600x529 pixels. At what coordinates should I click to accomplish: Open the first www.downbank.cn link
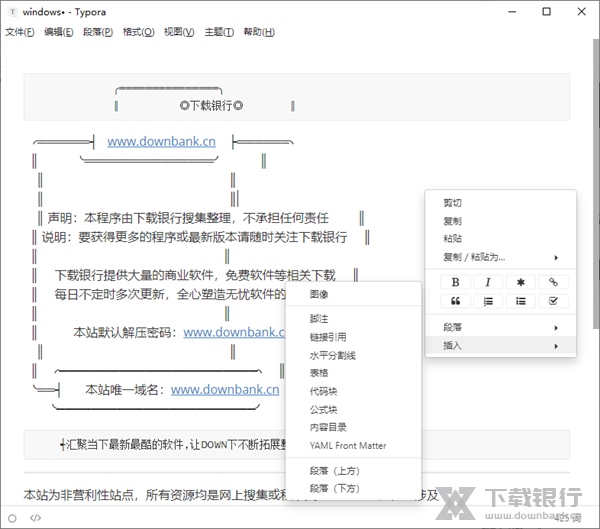coord(161,141)
